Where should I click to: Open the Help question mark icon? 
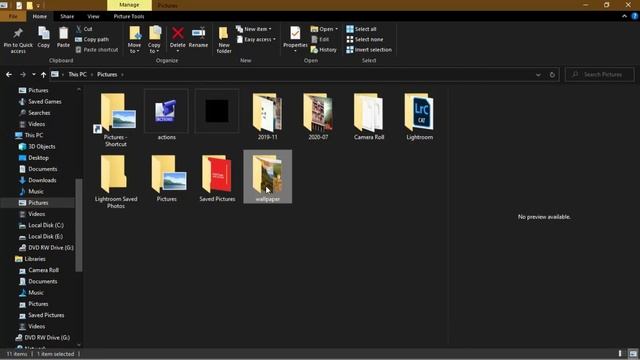(635, 16)
